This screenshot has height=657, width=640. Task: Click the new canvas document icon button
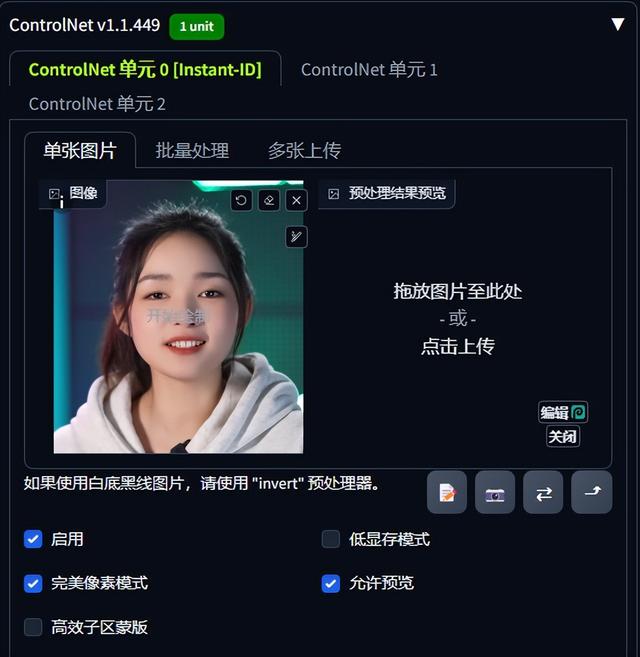click(447, 492)
